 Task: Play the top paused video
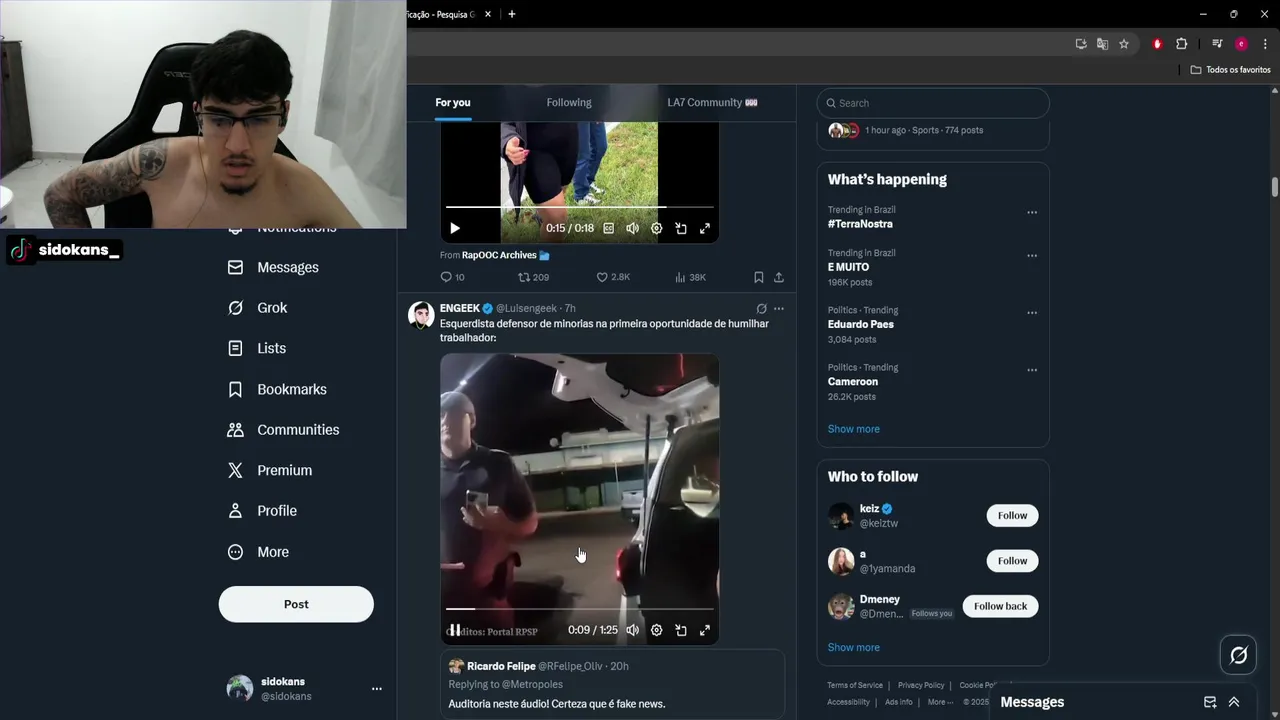(x=455, y=228)
